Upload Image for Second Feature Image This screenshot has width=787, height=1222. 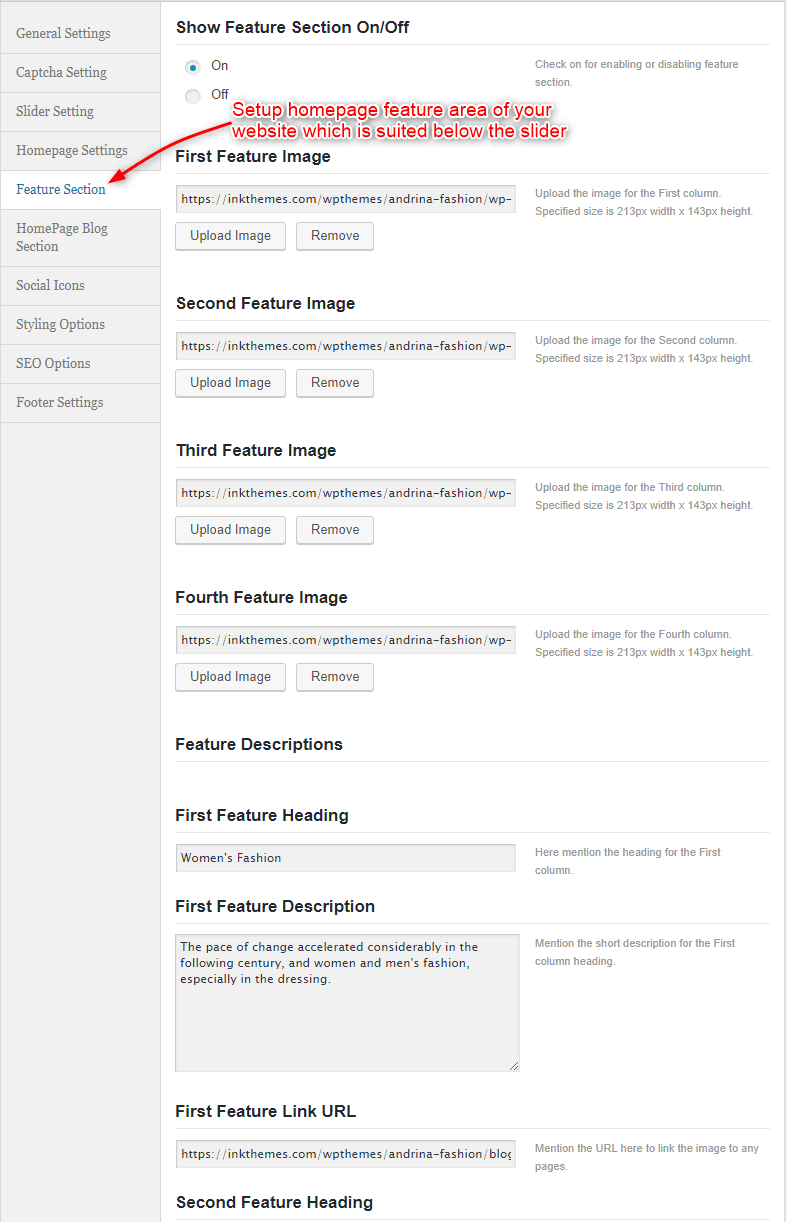(230, 383)
